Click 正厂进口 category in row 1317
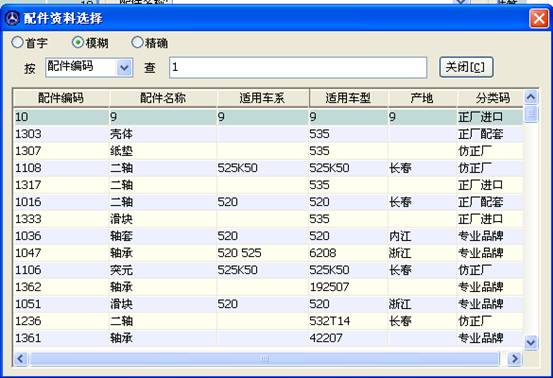553x378 pixels. 480,185
